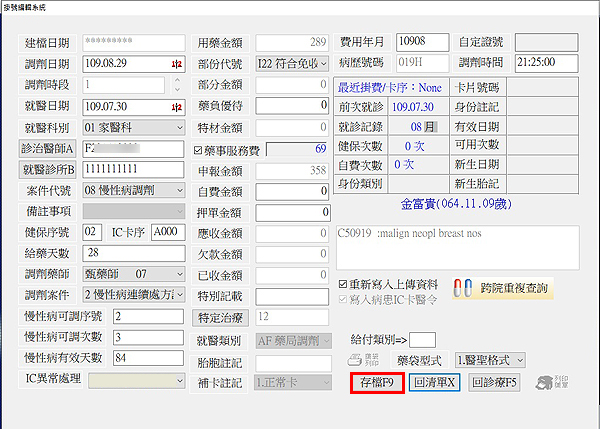Toggle 寫入病患IC卡醫令 checkbox

coord(344,297)
